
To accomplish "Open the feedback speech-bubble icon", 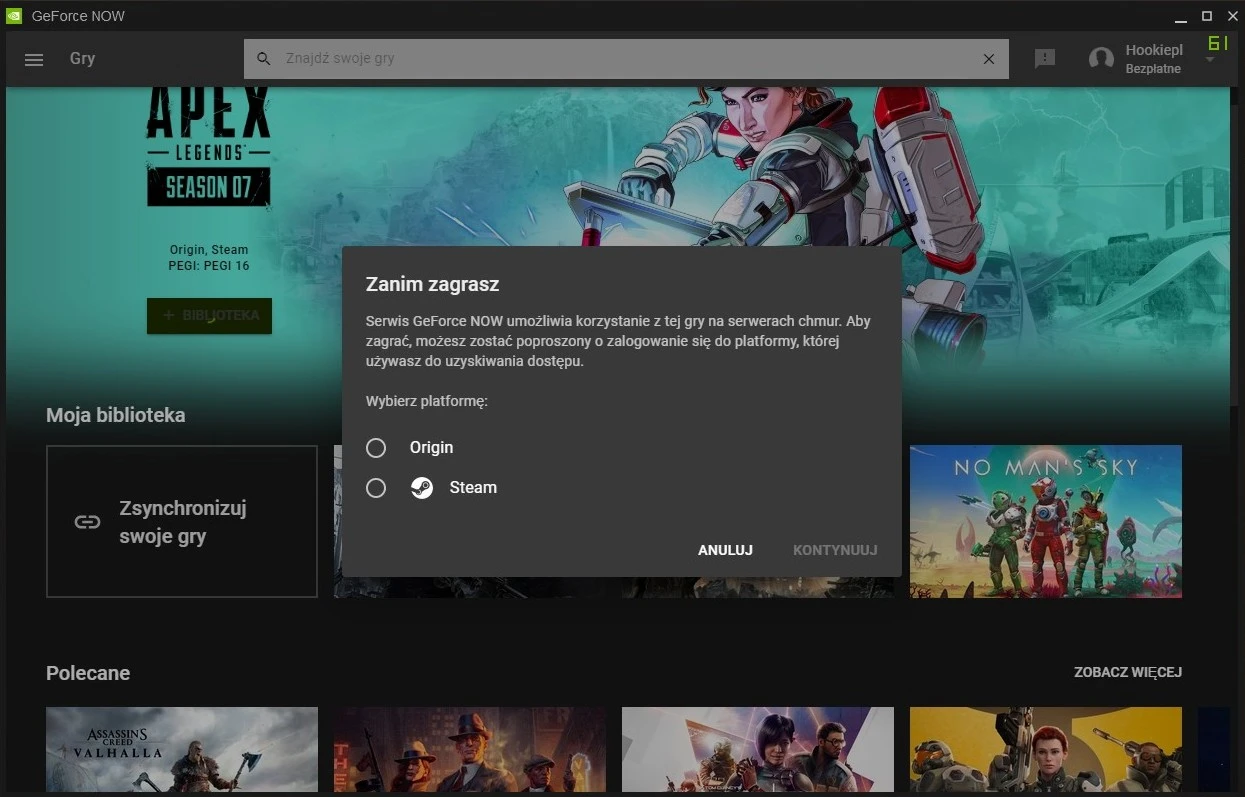I will point(1045,58).
